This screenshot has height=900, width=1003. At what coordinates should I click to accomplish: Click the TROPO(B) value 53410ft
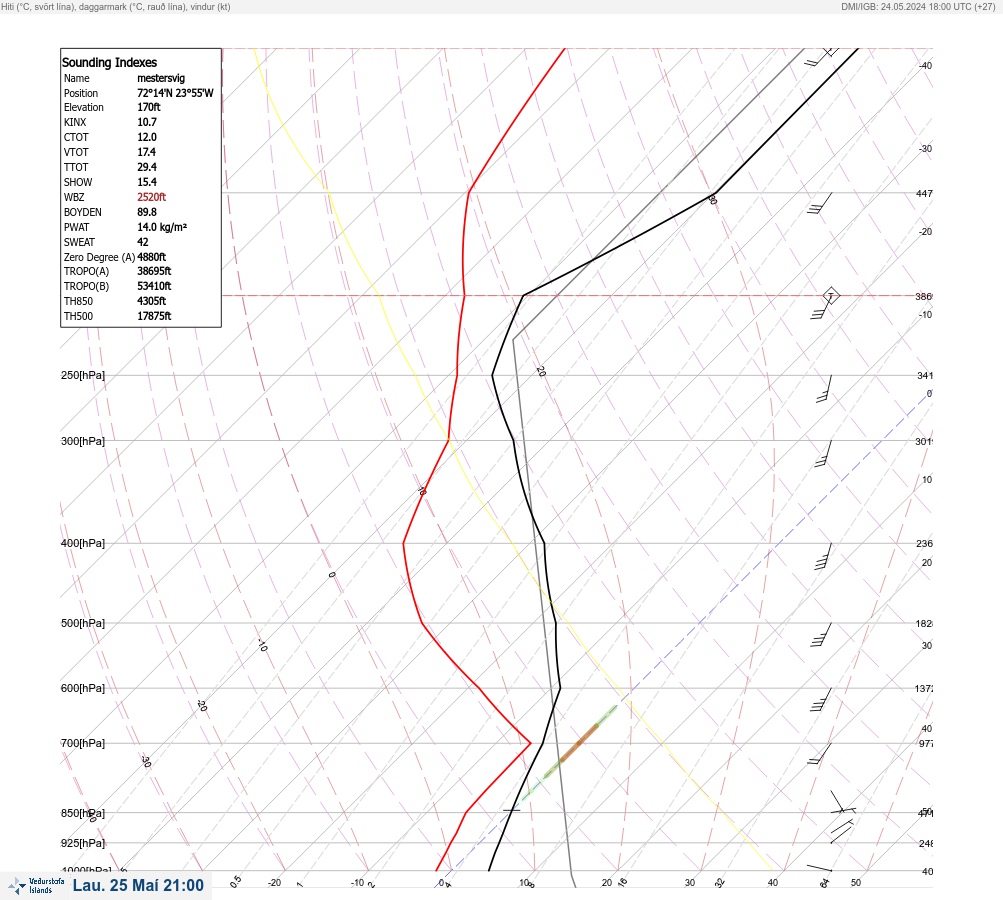pos(154,286)
